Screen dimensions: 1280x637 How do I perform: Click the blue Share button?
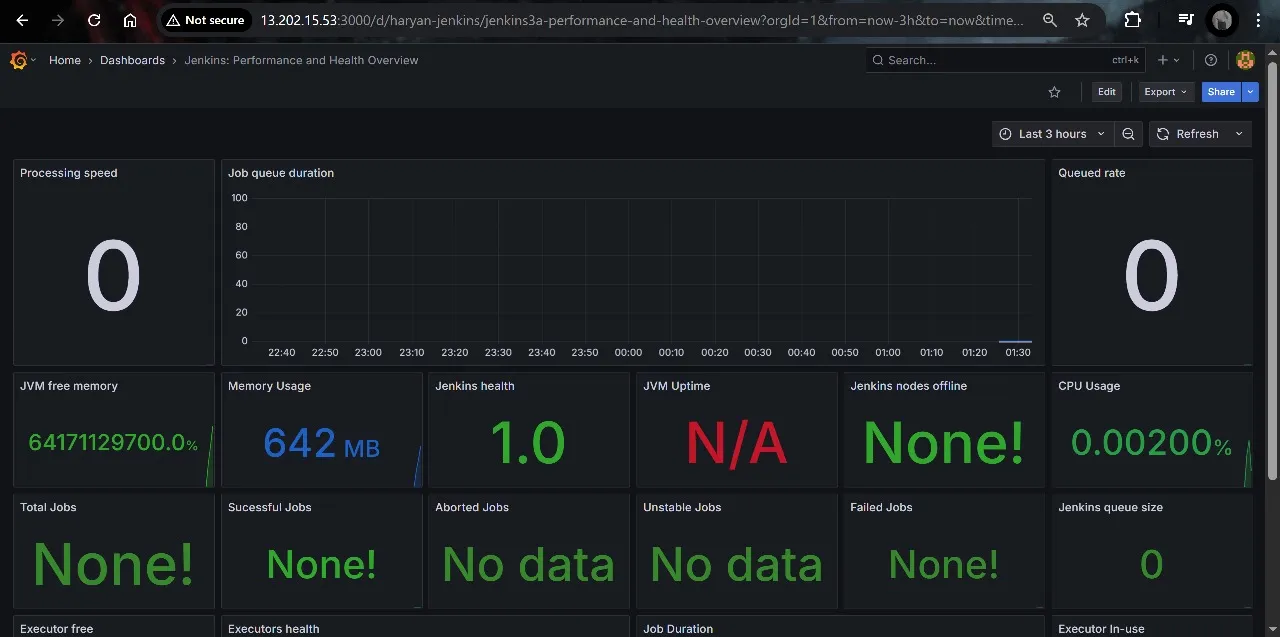tap(1221, 92)
